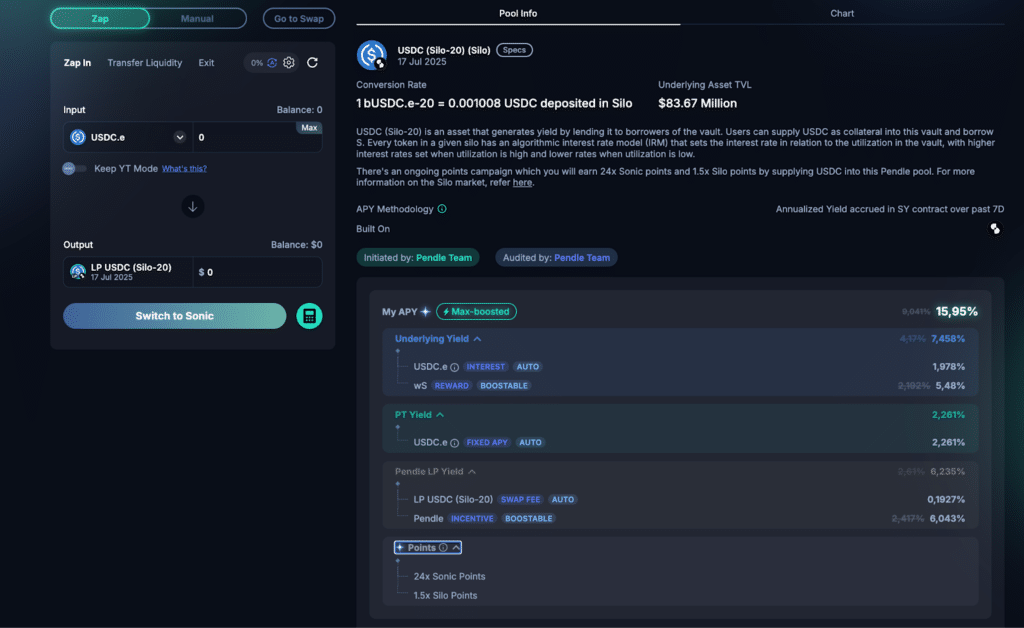Click the refresh icon in Zap panel
Image resolution: width=1024 pixels, height=628 pixels.
[312, 63]
